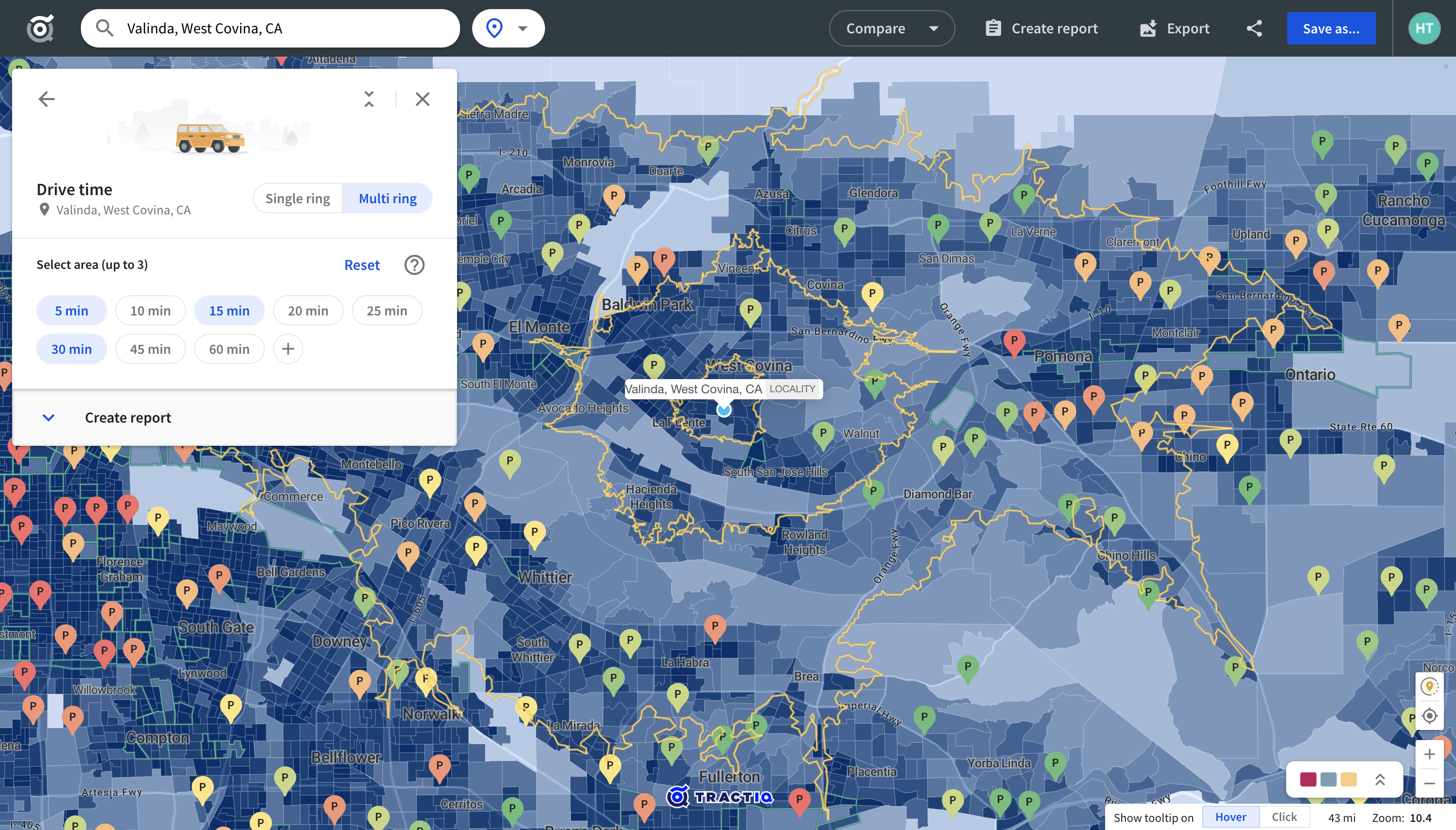The image size is (1456, 830).
Task: Click the orange P marker near Pico Rivera
Action: coord(474,506)
